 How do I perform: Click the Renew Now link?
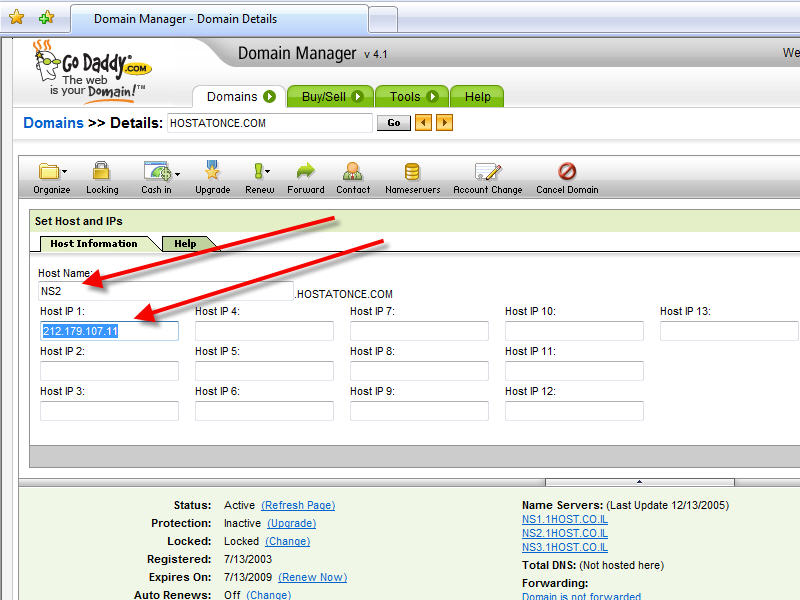(312, 578)
